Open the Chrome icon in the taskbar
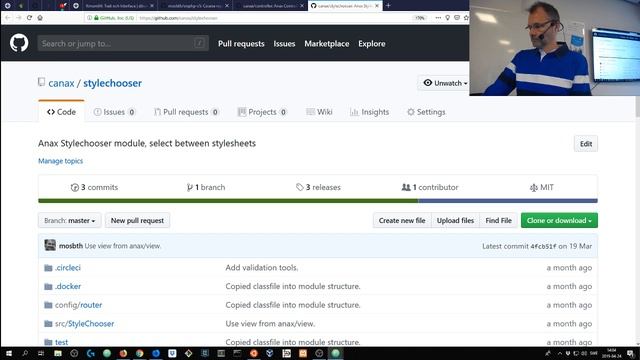The width and height of the screenshot is (640, 360). pos(140,353)
